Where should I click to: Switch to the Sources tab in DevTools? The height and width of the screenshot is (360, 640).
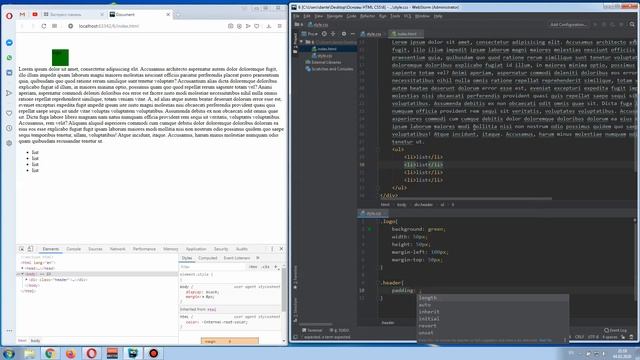click(x=95, y=249)
